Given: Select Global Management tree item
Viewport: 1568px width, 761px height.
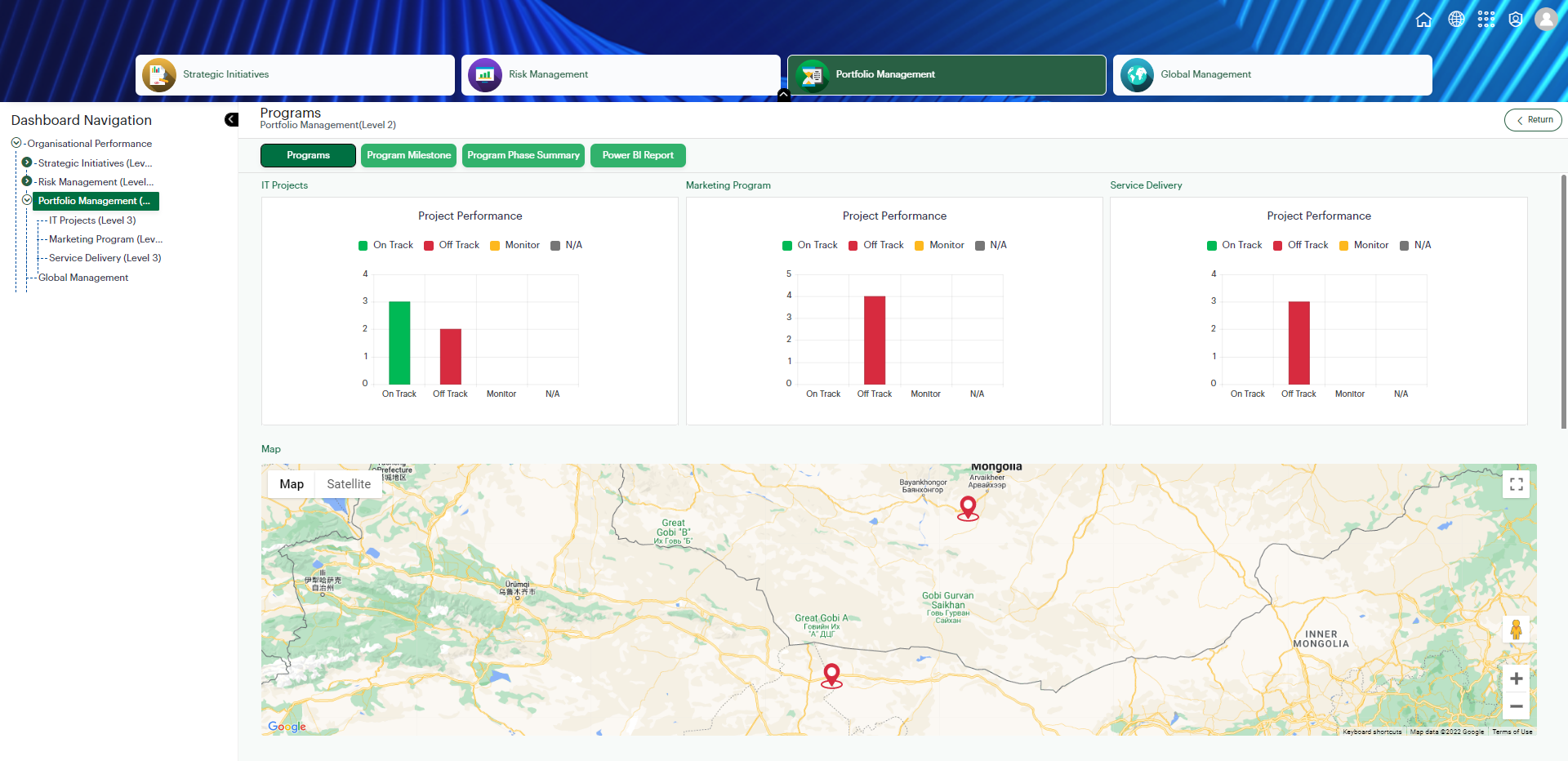Looking at the screenshot, I should pyautogui.click(x=83, y=278).
